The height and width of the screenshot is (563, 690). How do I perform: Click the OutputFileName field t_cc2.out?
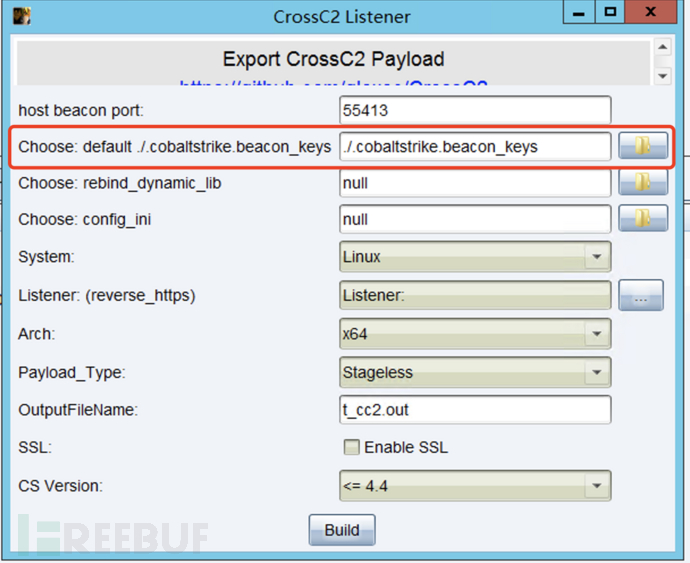point(475,410)
